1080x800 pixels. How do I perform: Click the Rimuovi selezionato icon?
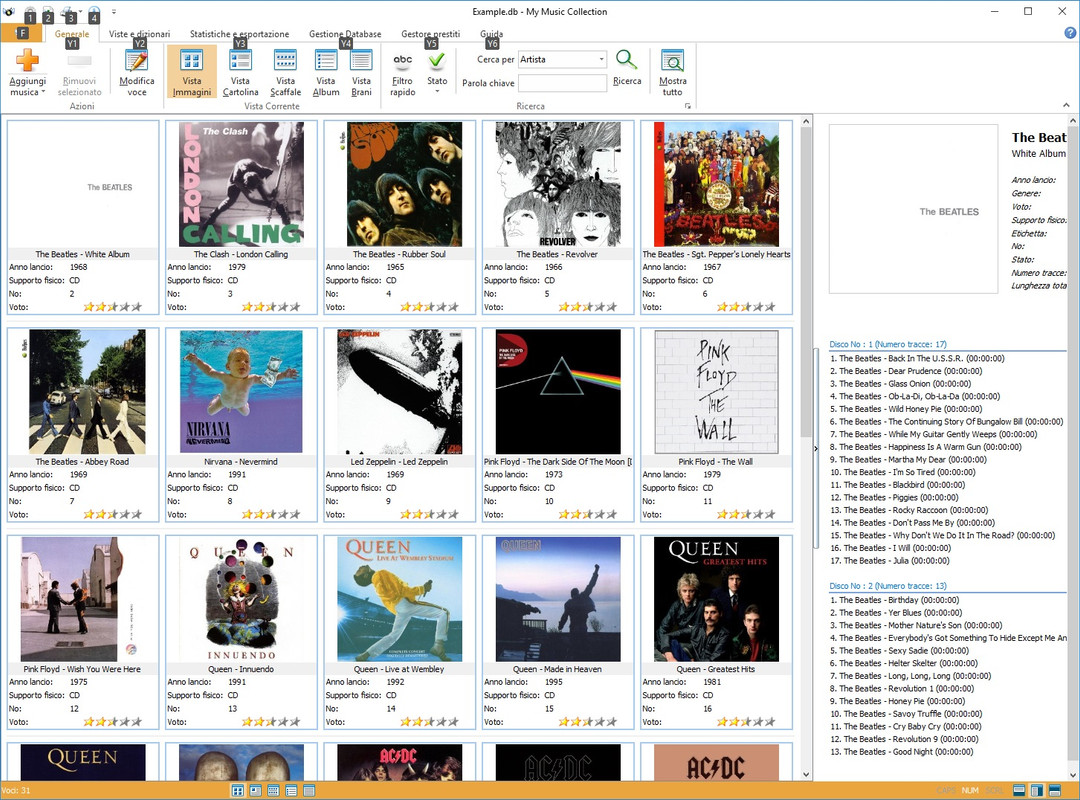coord(79,61)
